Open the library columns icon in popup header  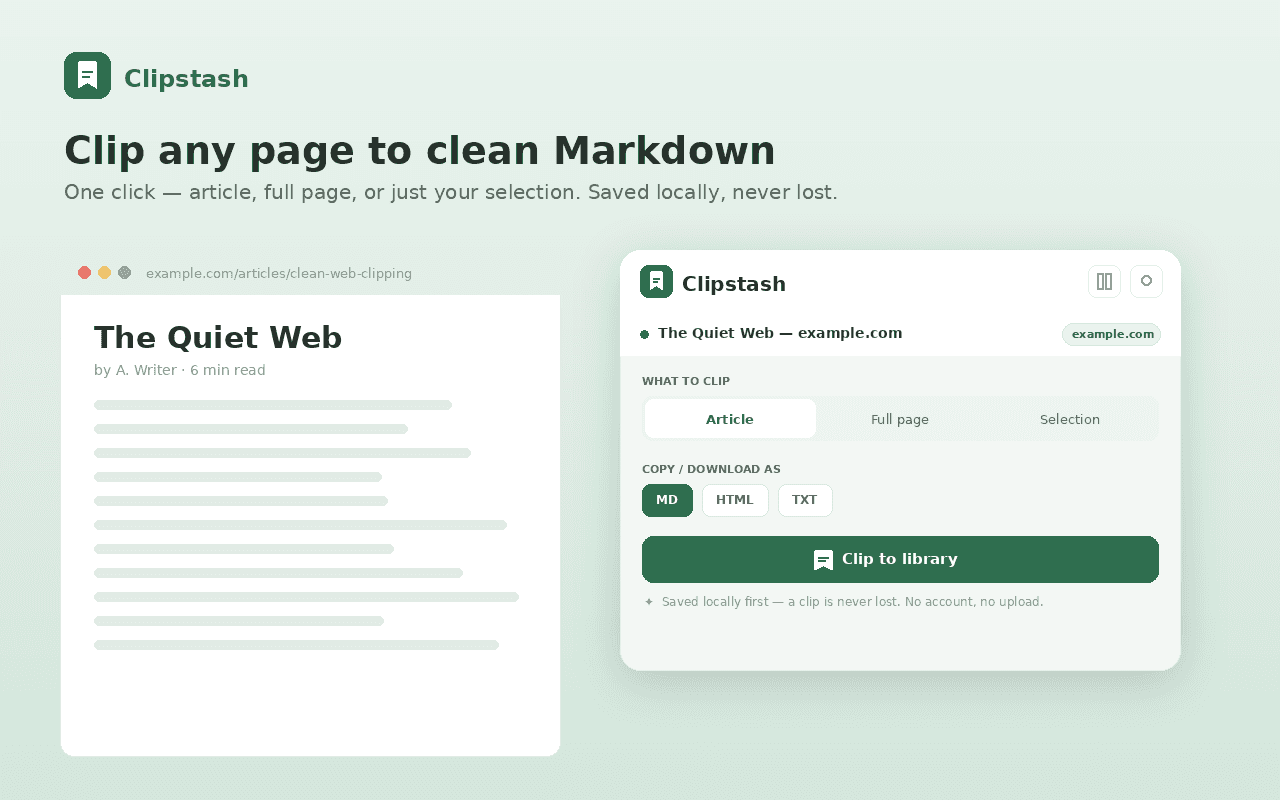pyautogui.click(x=1104, y=281)
